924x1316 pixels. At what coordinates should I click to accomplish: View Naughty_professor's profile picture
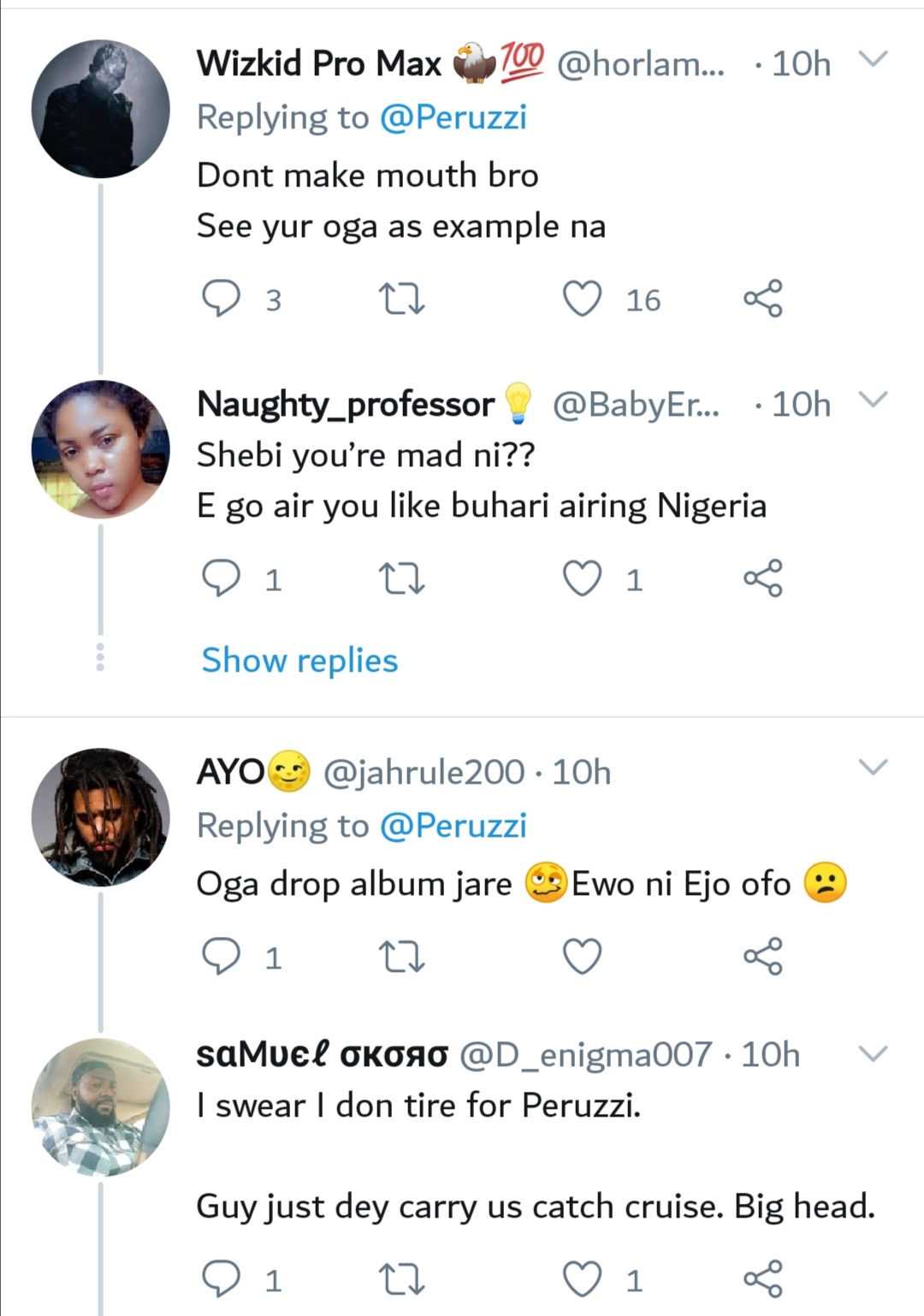coord(101,450)
